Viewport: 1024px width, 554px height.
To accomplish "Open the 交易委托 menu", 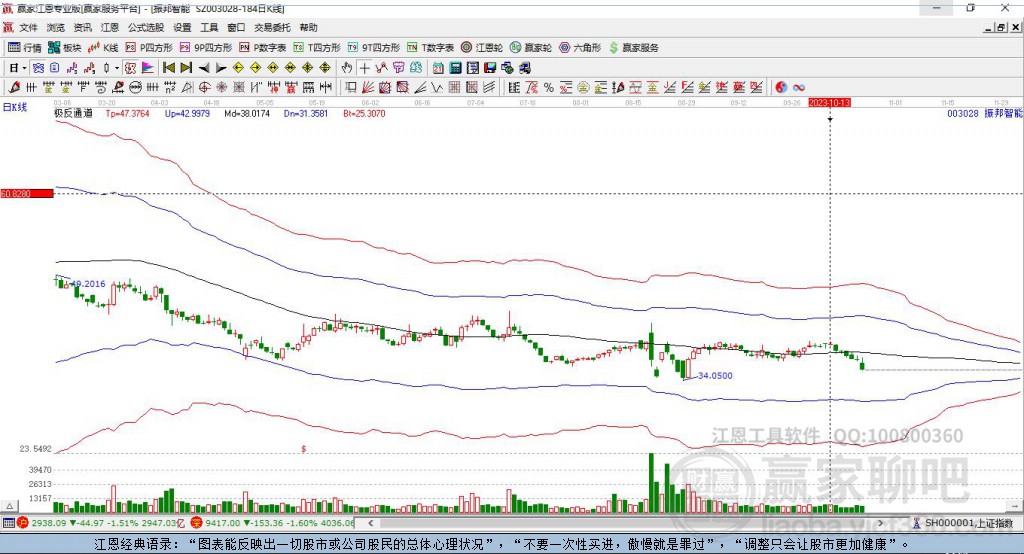I will tap(272, 27).
